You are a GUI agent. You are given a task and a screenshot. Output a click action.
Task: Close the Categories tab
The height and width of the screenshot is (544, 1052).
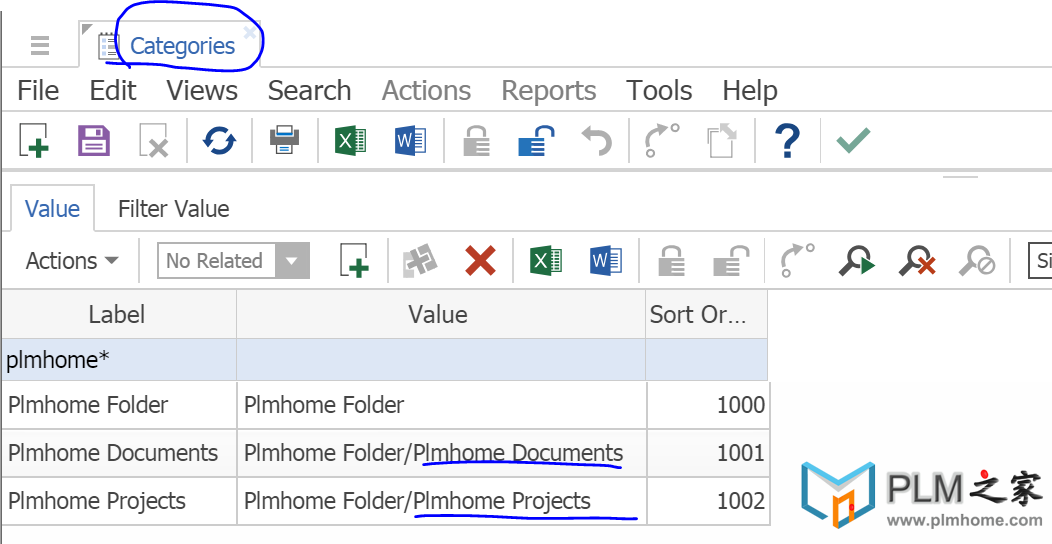click(249, 32)
